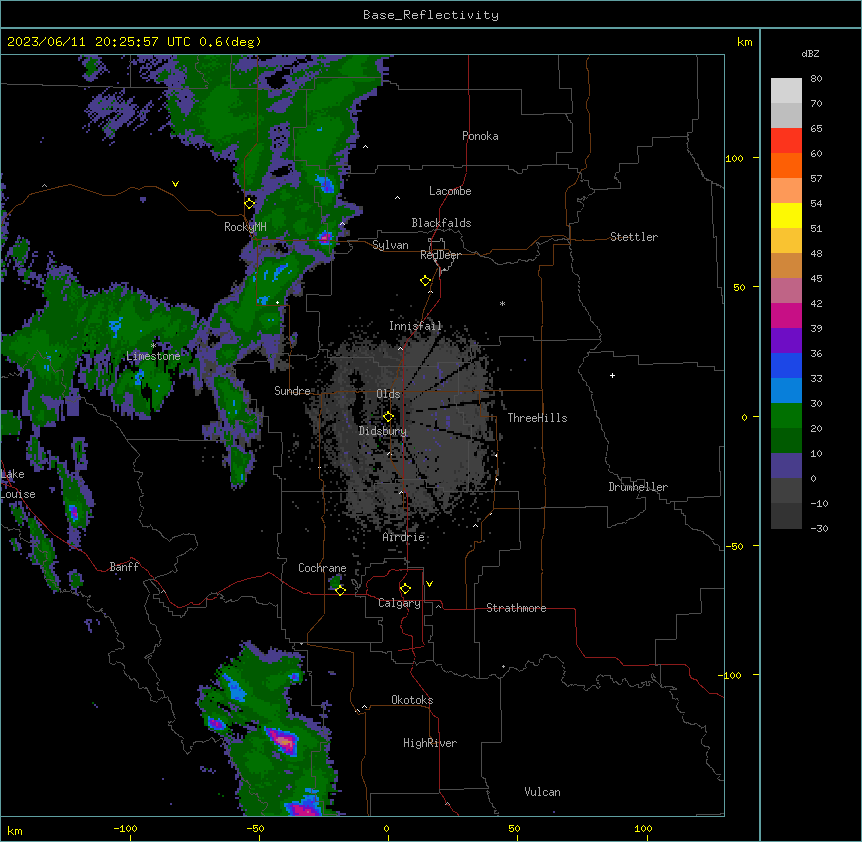Click the Sylvan label
The image size is (862, 842).
pyautogui.click(x=390, y=245)
